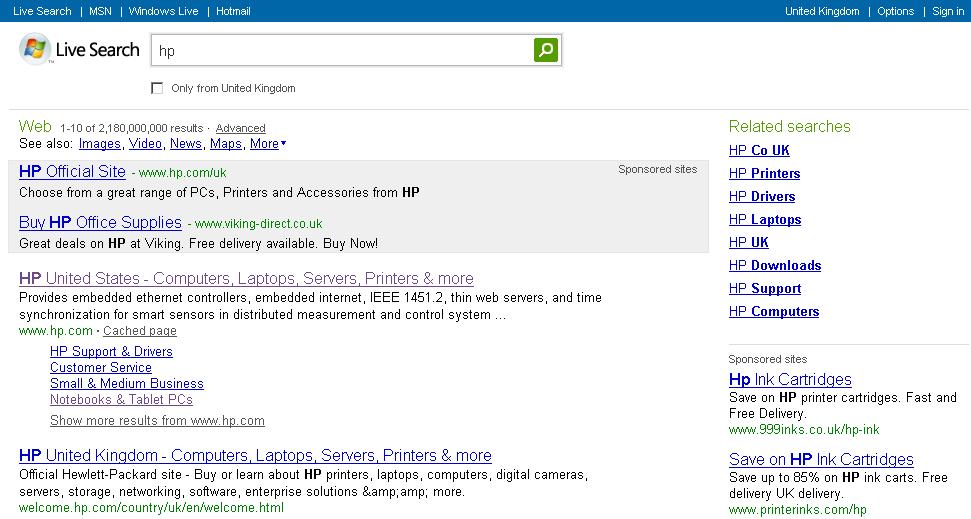Image resolution: width=971 pixels, height=519 pixels.
Task: Open Small & Medium Business sublink
Action: (127, 383)
